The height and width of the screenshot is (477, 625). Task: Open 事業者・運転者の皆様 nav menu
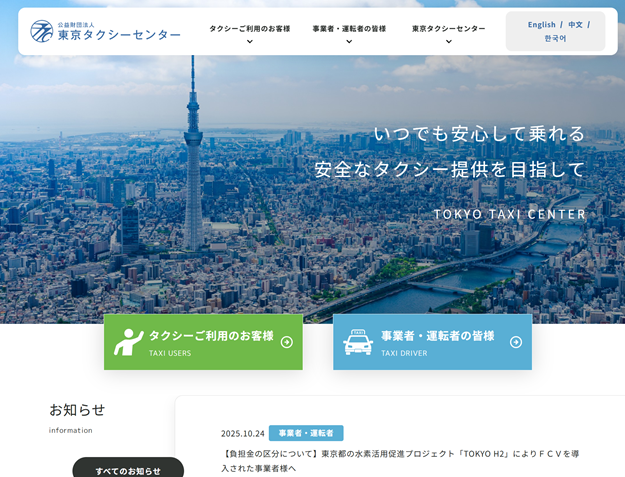point(349,29)
